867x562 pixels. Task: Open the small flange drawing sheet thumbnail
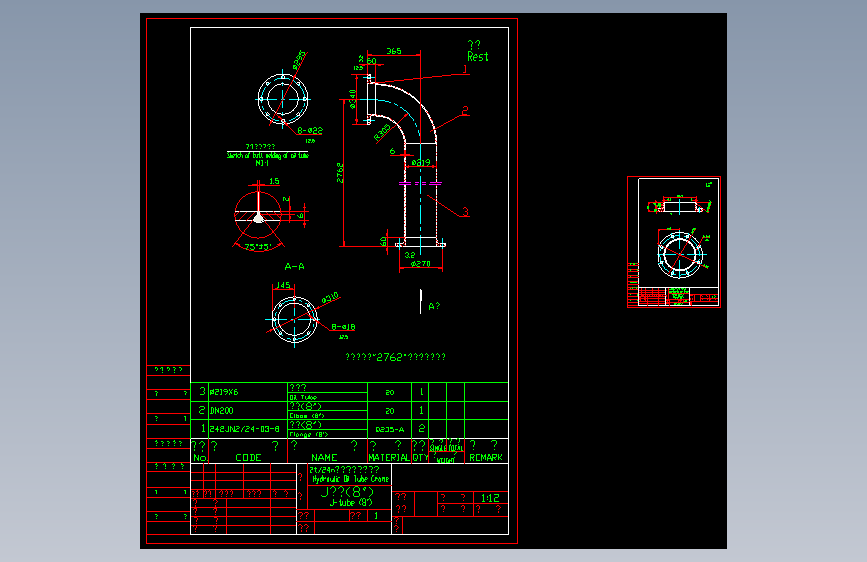tap(673, 242)
